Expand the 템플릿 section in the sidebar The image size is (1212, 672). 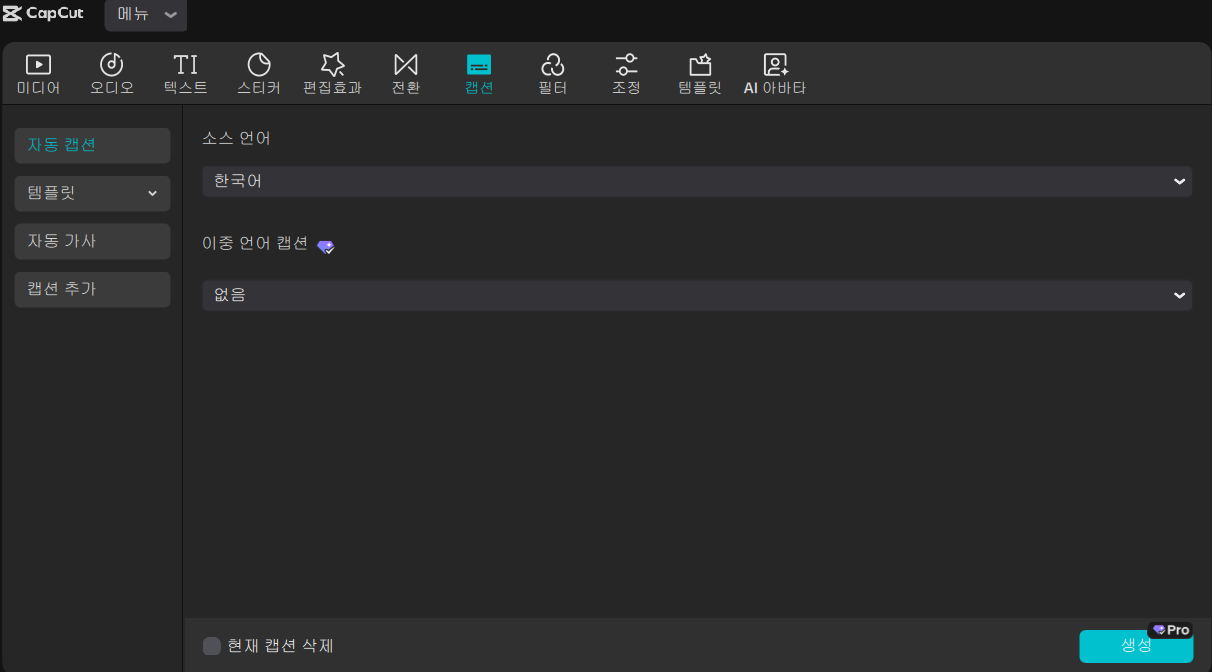click(x=92, y=193)
